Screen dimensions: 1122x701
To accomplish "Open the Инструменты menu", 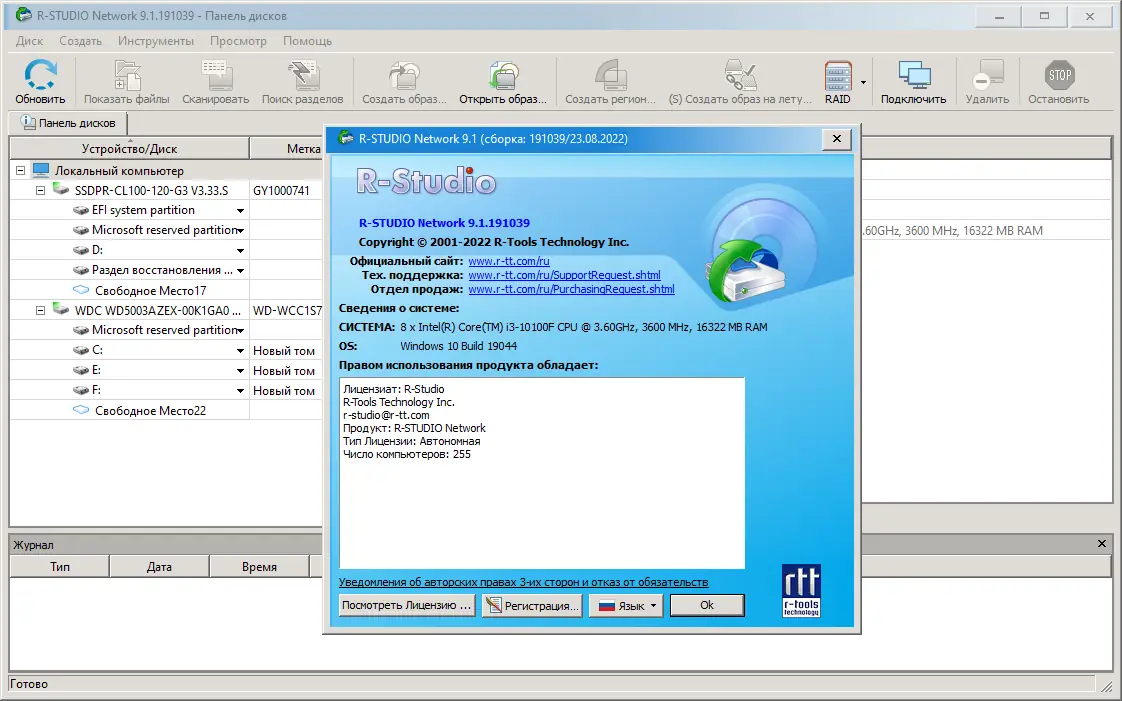I will click(x=156, y=41).
